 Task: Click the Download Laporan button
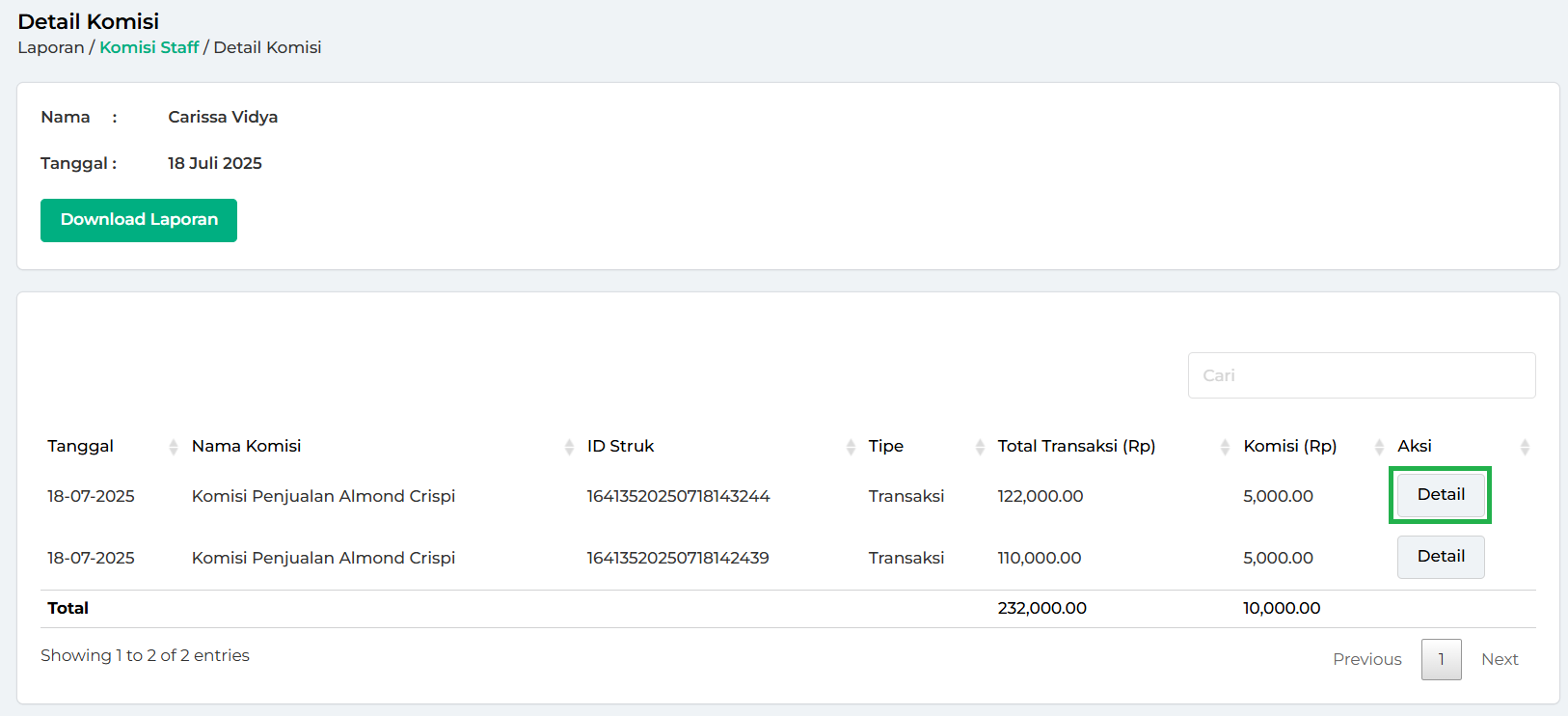[139, 220]
